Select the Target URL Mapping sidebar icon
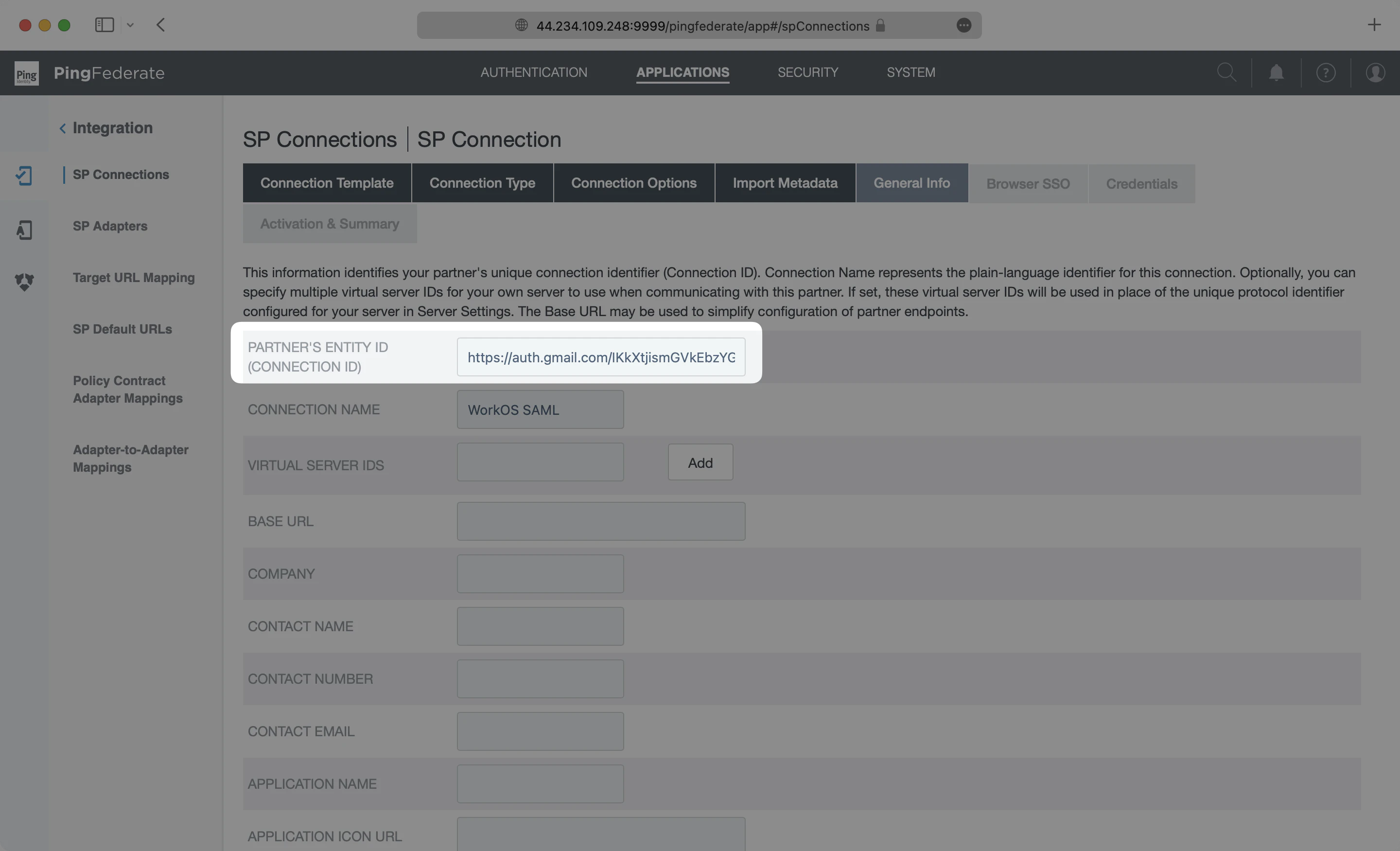The width and height of the screenshot is (1400, 851). click(24, 282)
